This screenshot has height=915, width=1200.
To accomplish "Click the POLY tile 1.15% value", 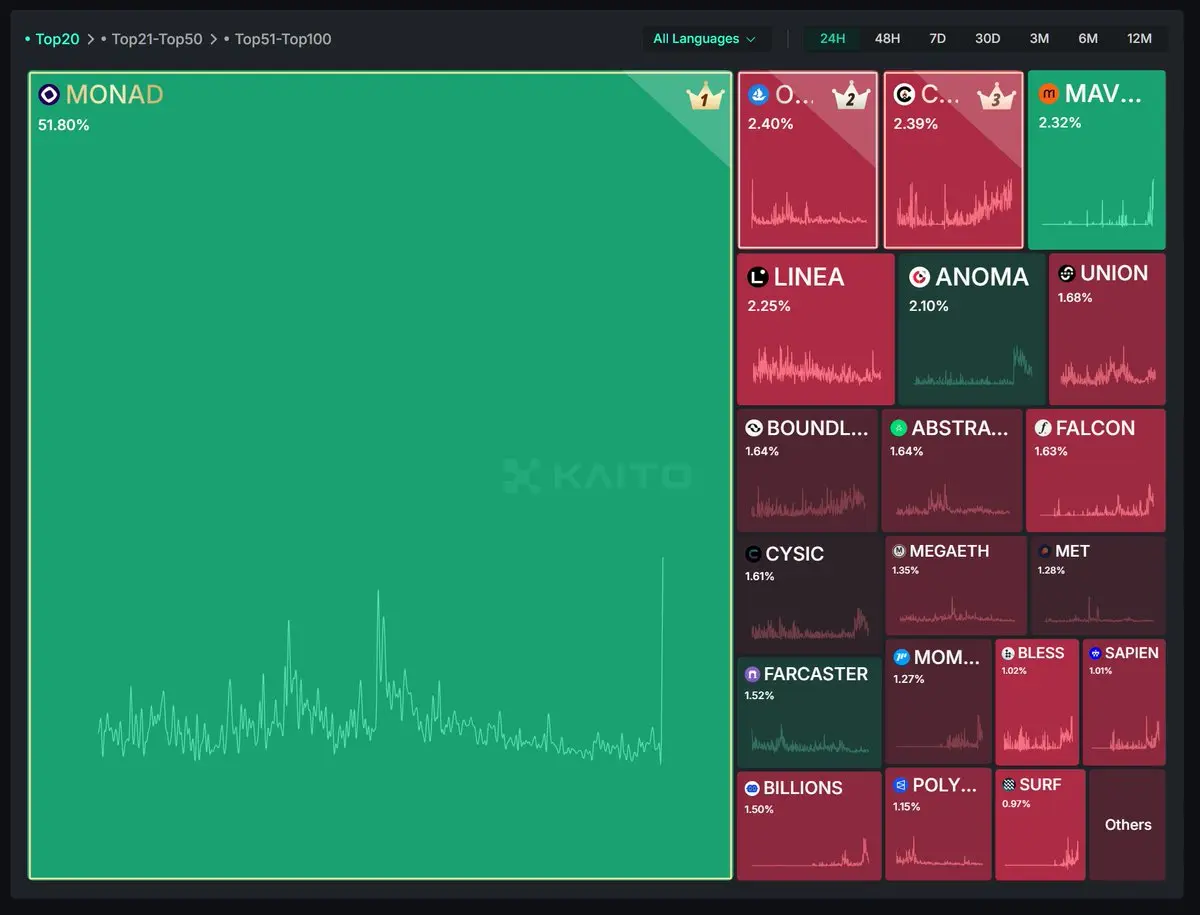I will tap(907, 807).
